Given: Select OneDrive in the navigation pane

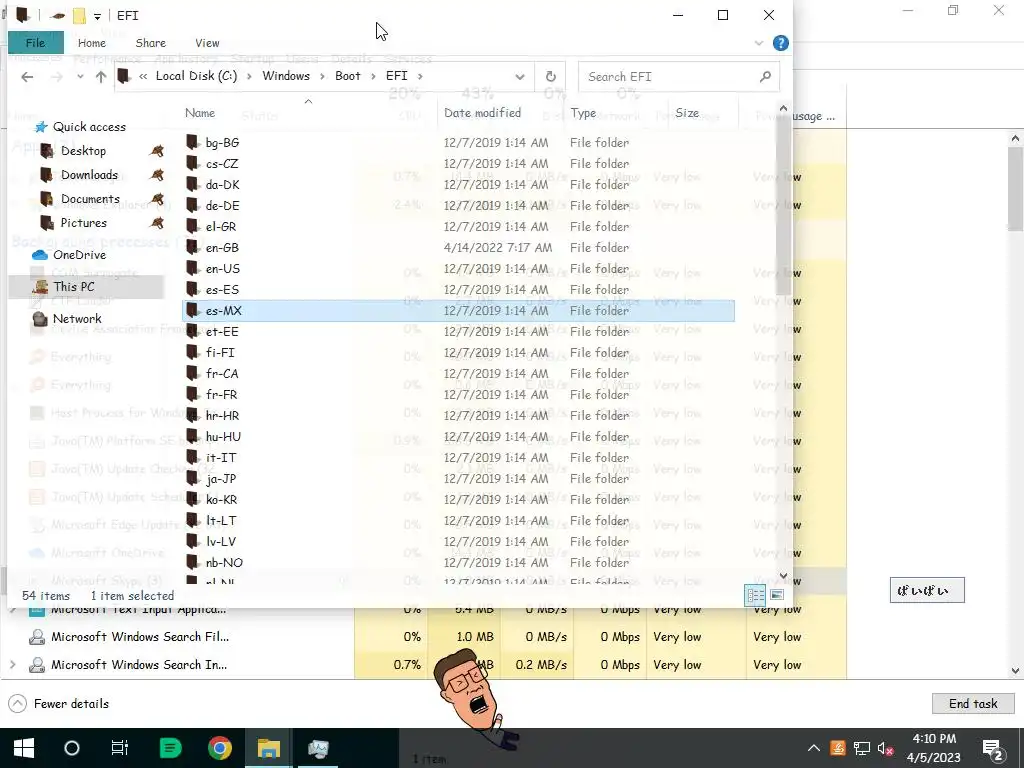Looking at the screenshot, I should tap(79, 255).
